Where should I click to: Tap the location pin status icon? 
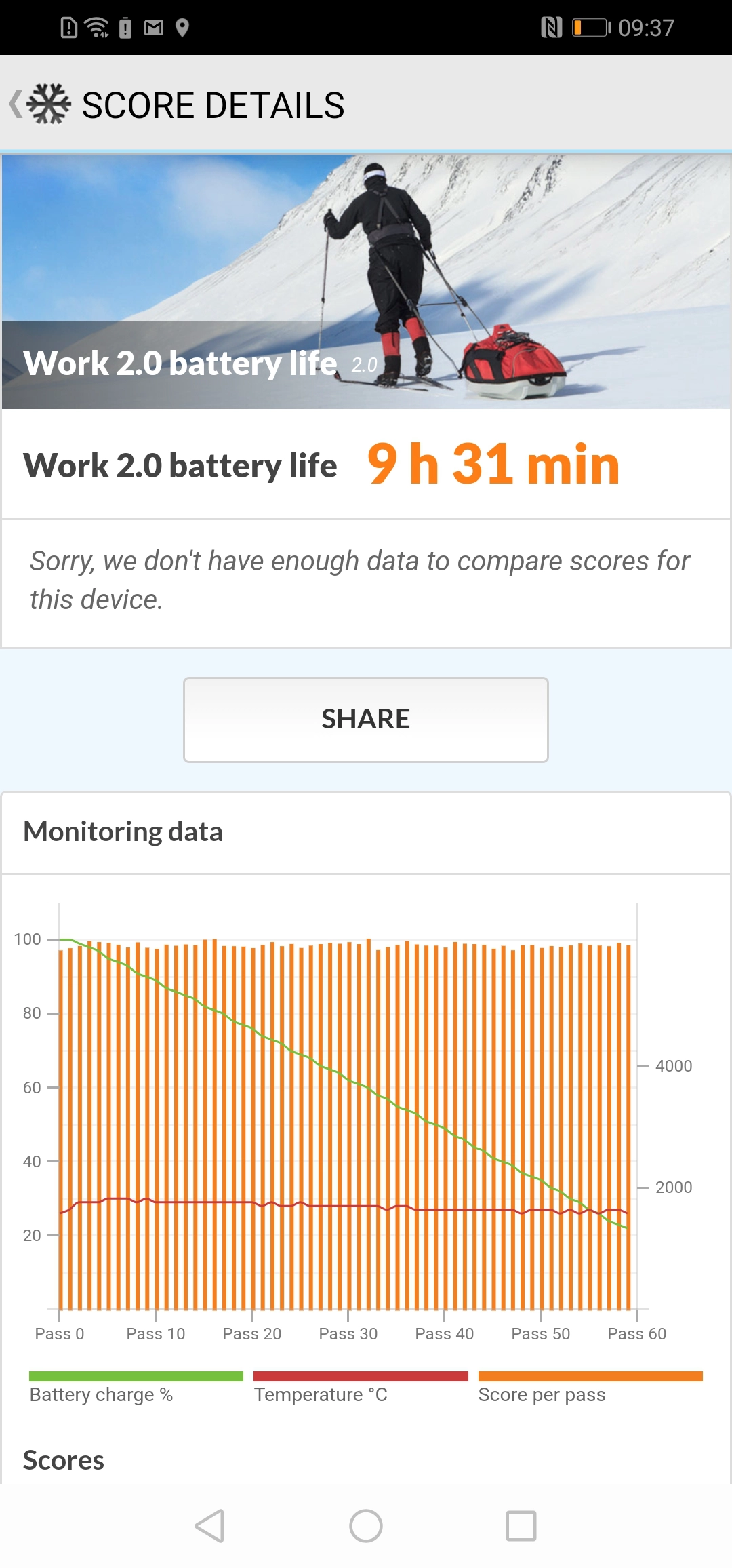182,28
